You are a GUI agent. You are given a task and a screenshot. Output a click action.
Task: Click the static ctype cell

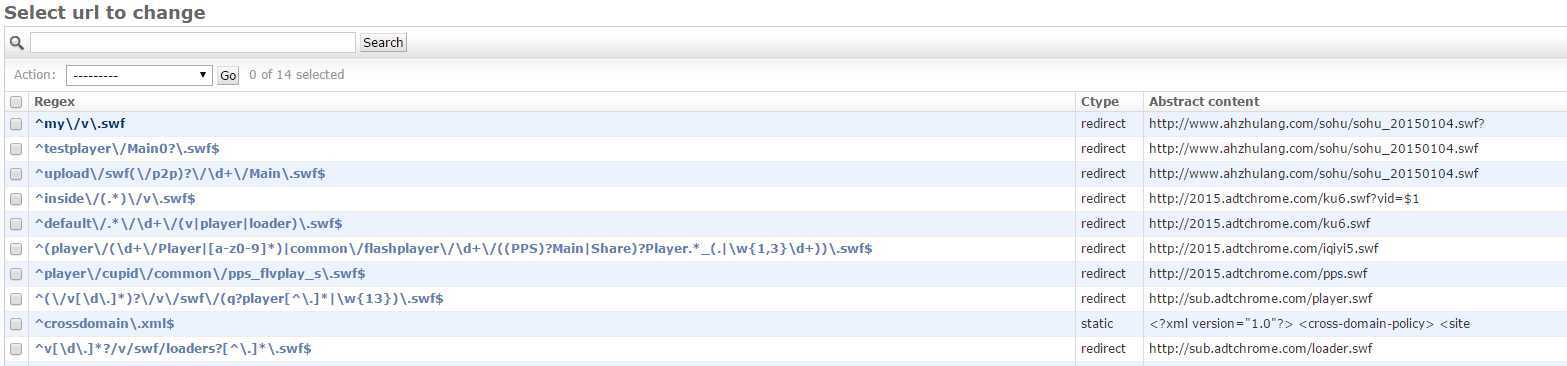point(1097,323)
